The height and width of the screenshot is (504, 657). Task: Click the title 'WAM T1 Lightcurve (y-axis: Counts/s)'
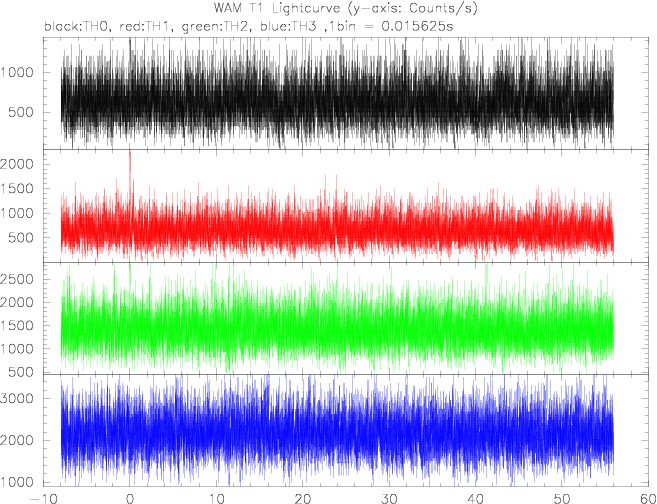[346, 8]
